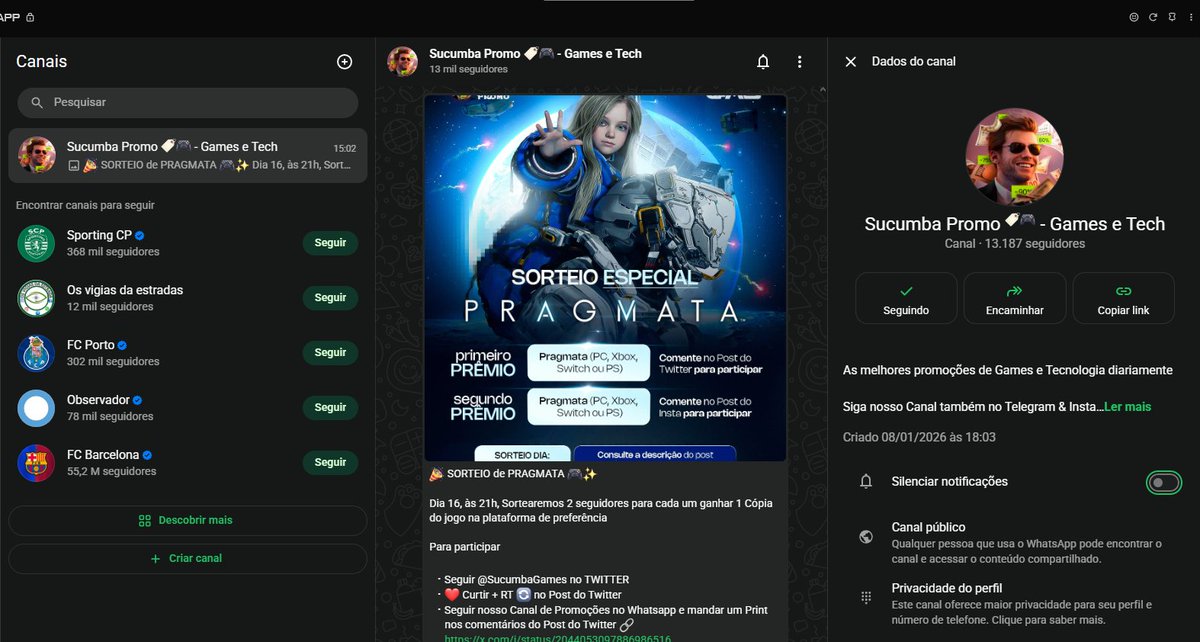Click the bell icon beside Silenciar notificações

click(866, 482)
